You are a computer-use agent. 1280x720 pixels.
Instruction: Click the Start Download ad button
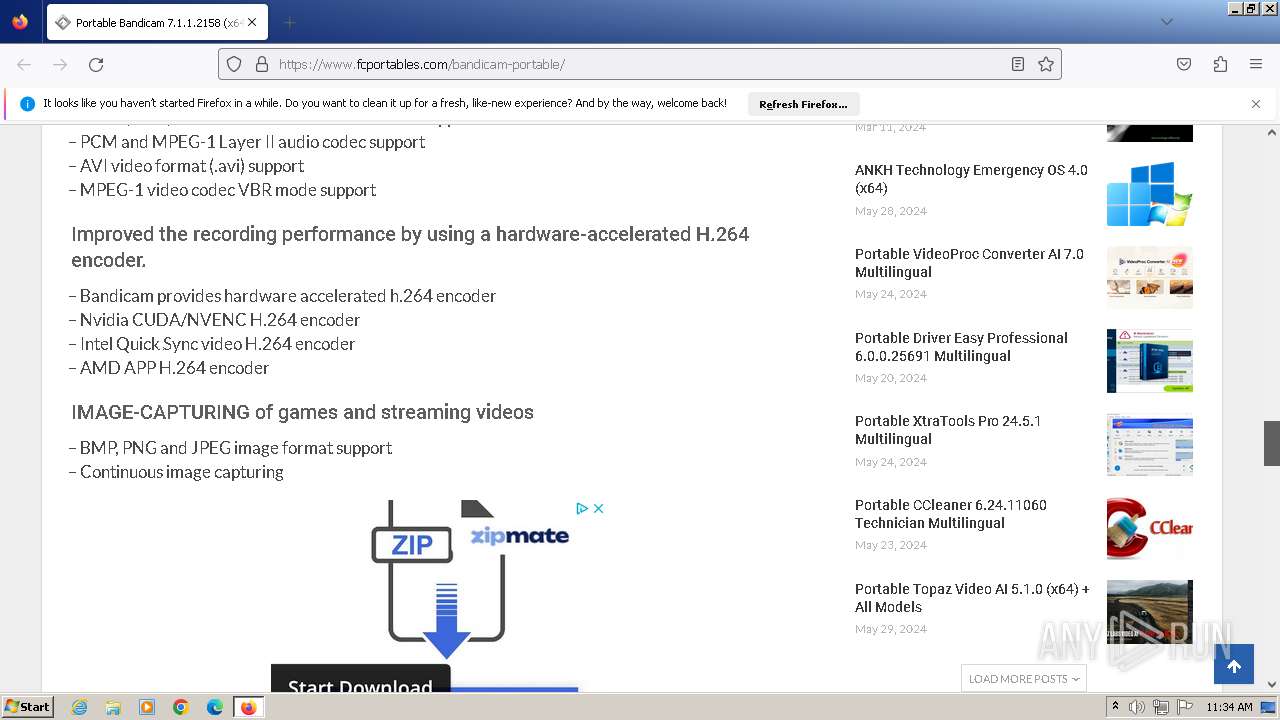pyautogui.click(x=361, y=679)
